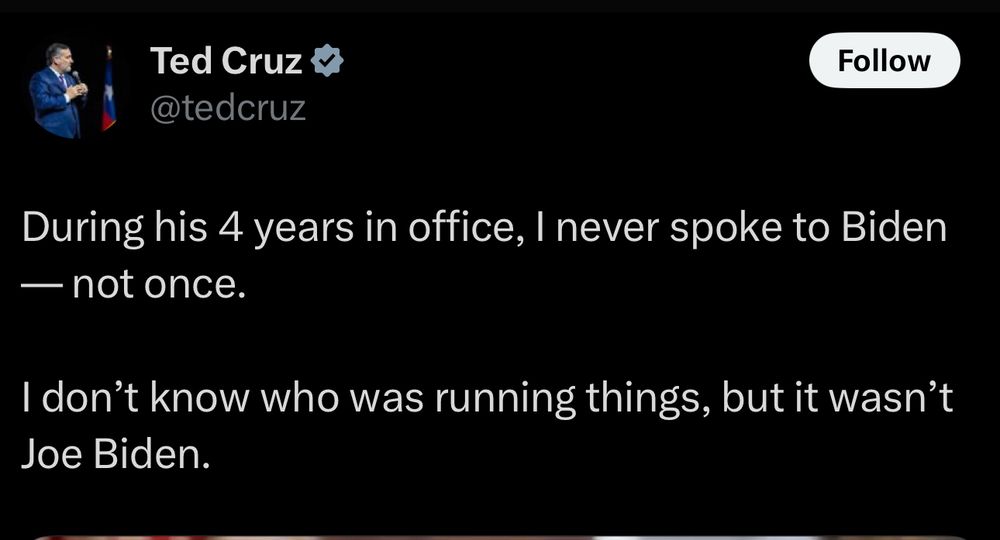The height and width of the screenshot is (540, 1000).
Task: Click the line 'I don't know who was running'
Action: pos(487,398)
